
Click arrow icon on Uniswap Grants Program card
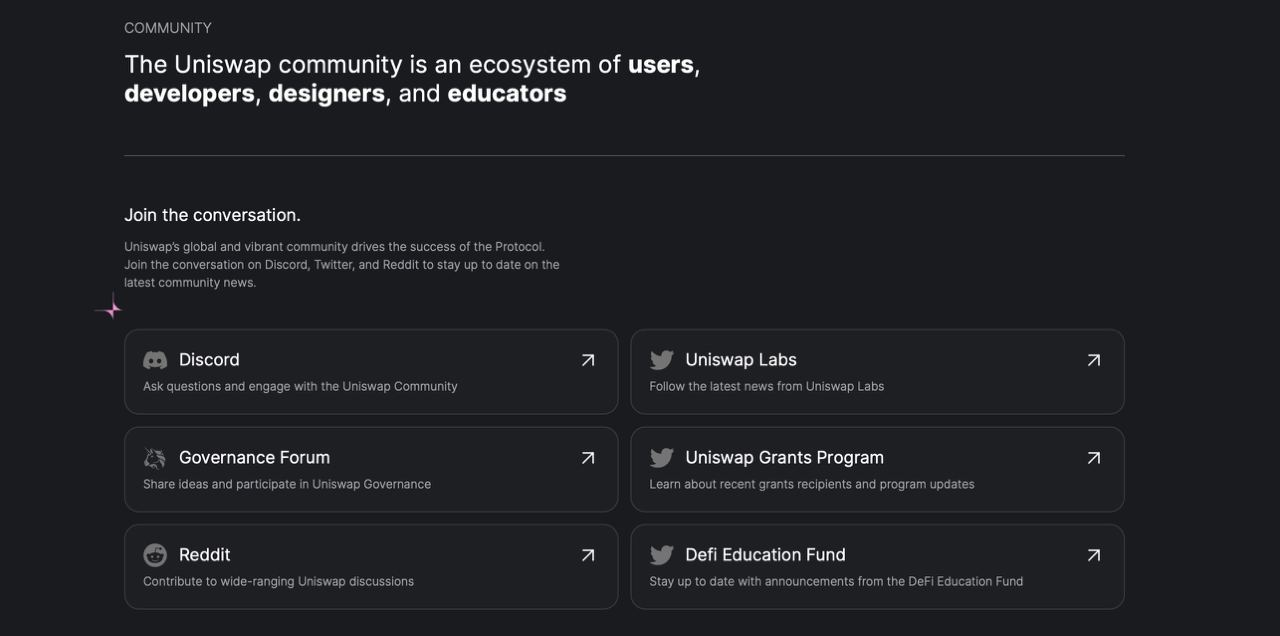[1094, 458]
